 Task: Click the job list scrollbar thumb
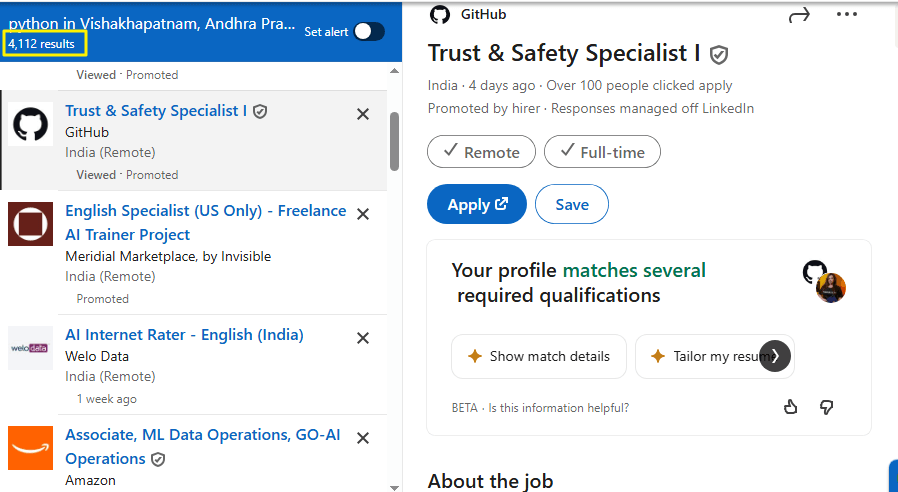[394, 141]
